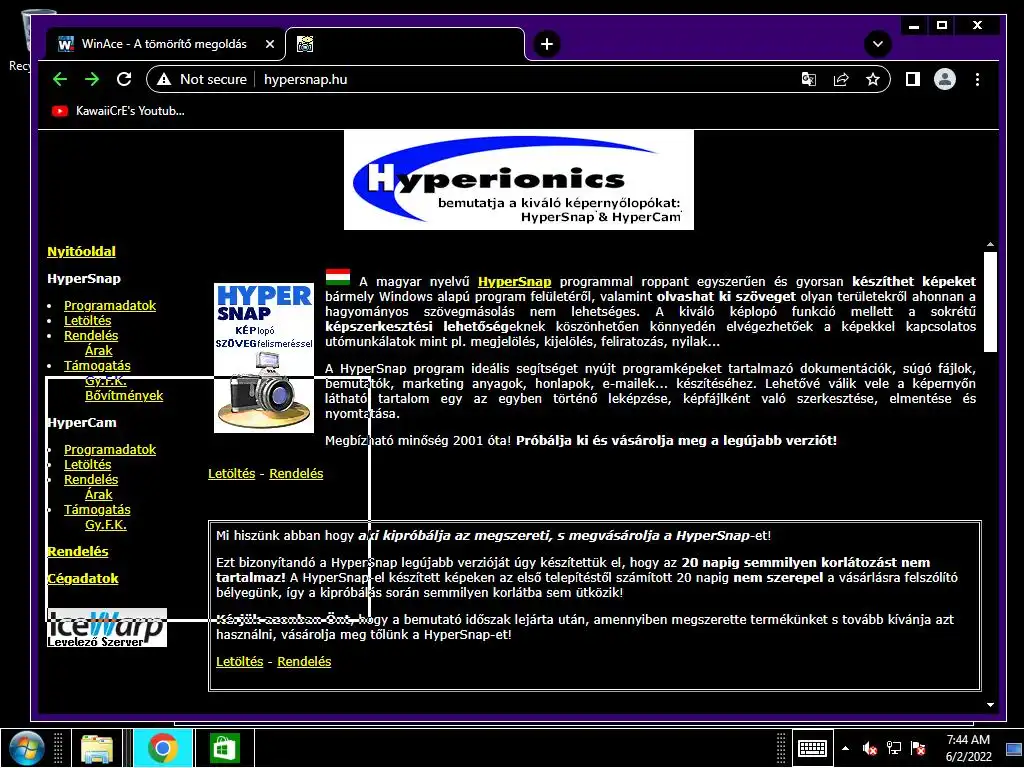Screen dimensions: 1024x768
Task: Close the WinAce tab
Action: 270,44
